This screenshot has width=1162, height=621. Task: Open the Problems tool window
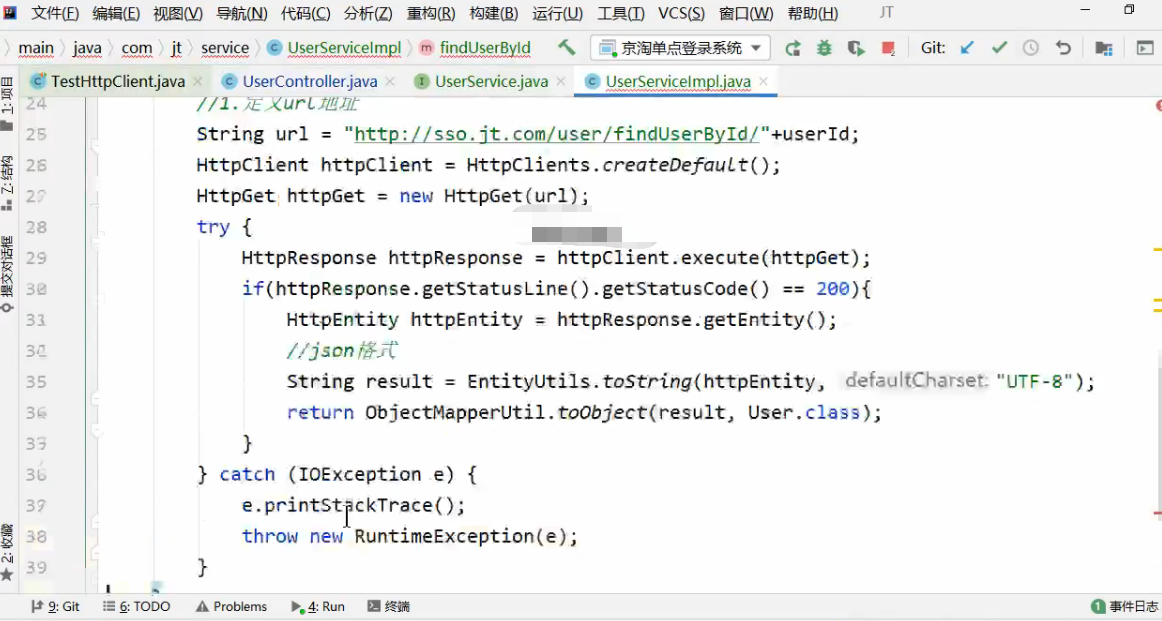(x=231, y=606)
